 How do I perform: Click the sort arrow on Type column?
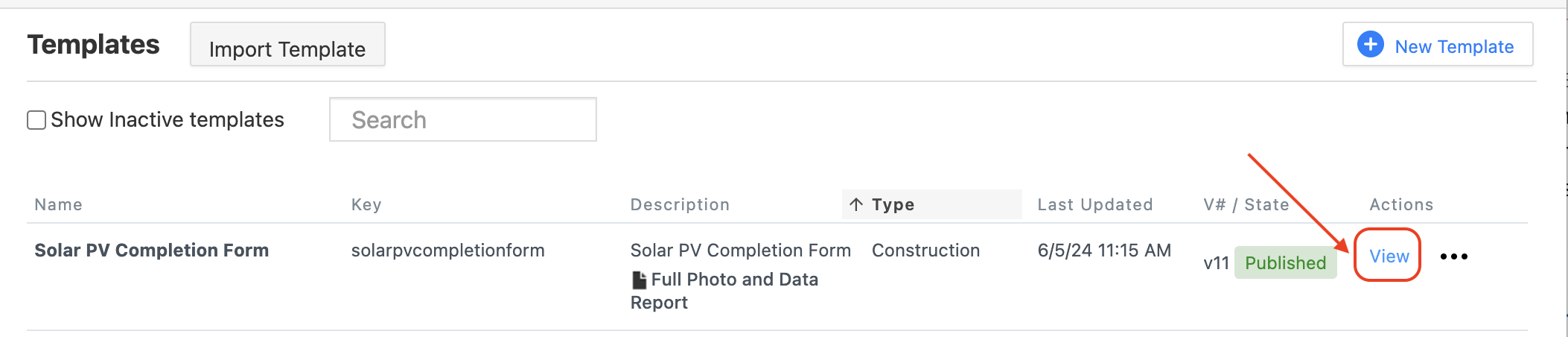(856, 204)
